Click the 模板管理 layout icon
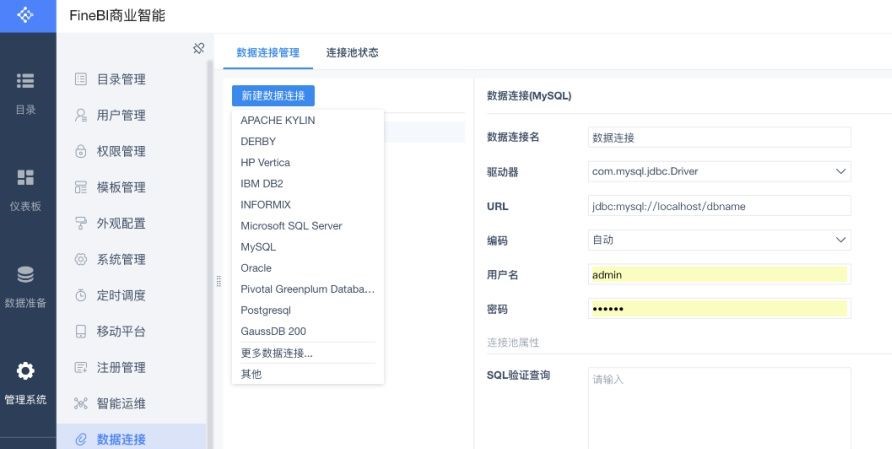This screenshot has width=892, height=449. (x=81, y=187)
